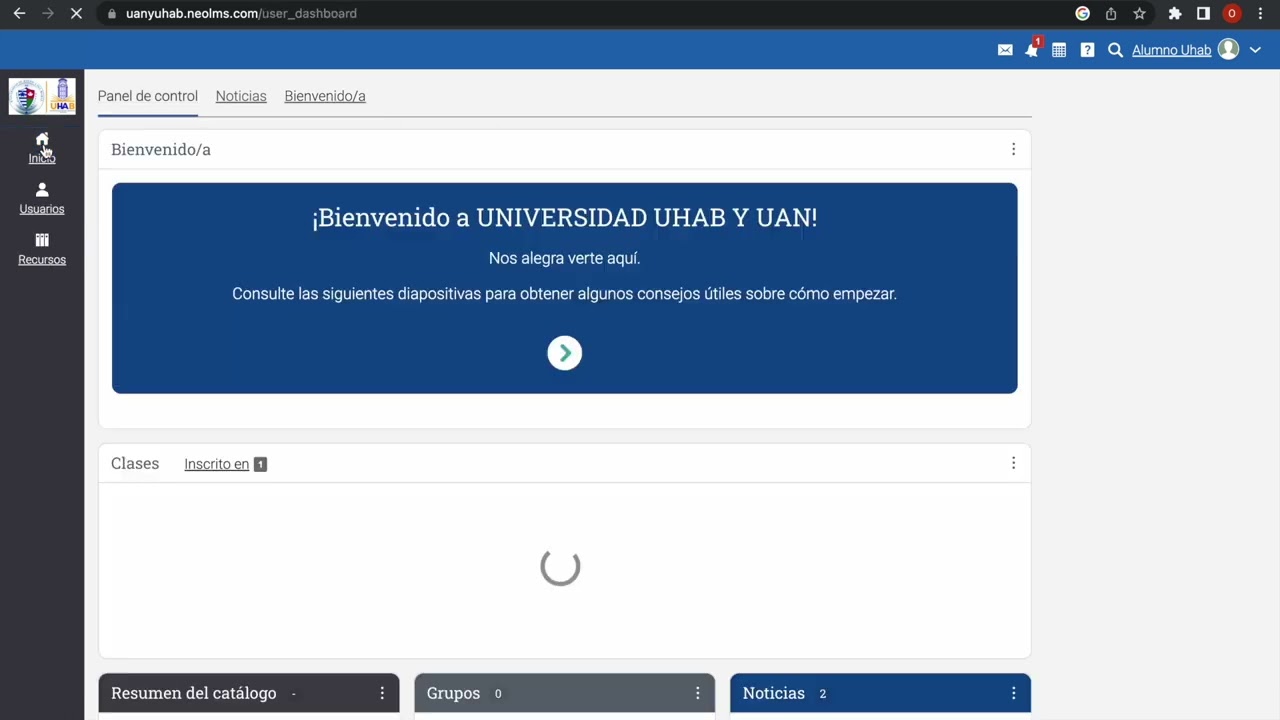Click the Resumen del catálogo header
1280x720 pixels.
point(194,693)
